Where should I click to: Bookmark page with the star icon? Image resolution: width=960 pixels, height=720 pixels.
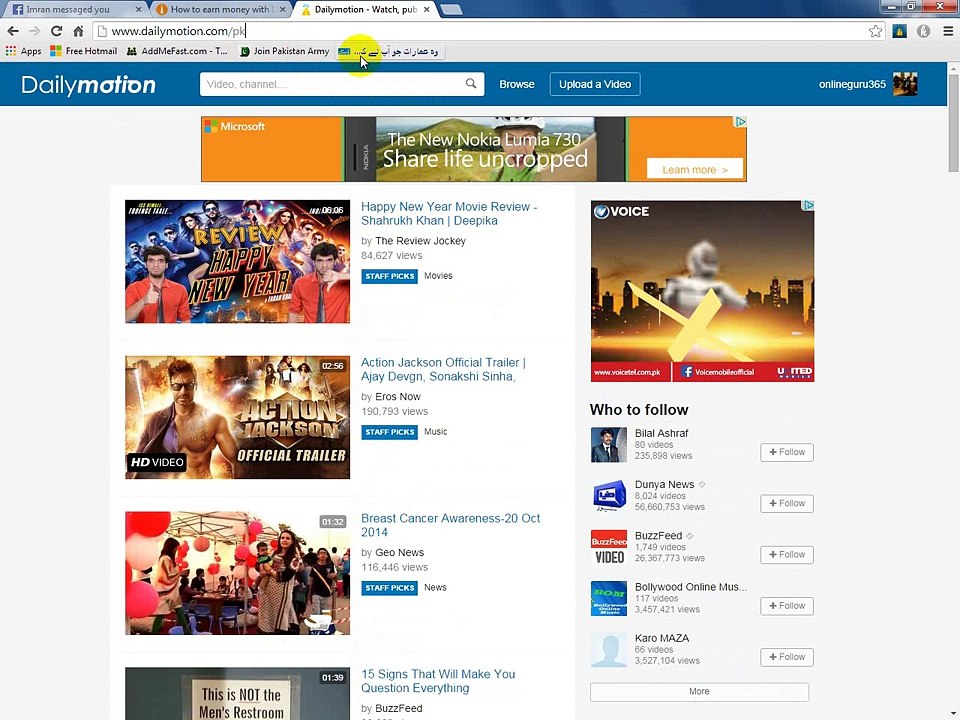(x=876, y=31)
